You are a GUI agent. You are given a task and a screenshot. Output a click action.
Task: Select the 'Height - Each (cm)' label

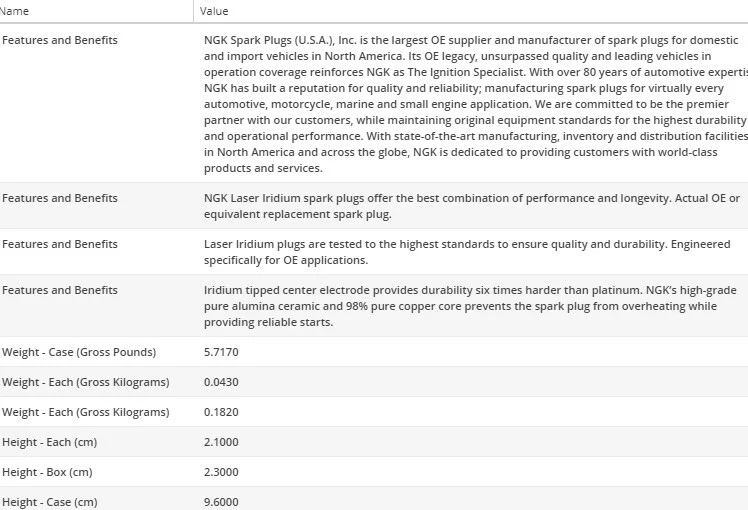pos(49,442)
